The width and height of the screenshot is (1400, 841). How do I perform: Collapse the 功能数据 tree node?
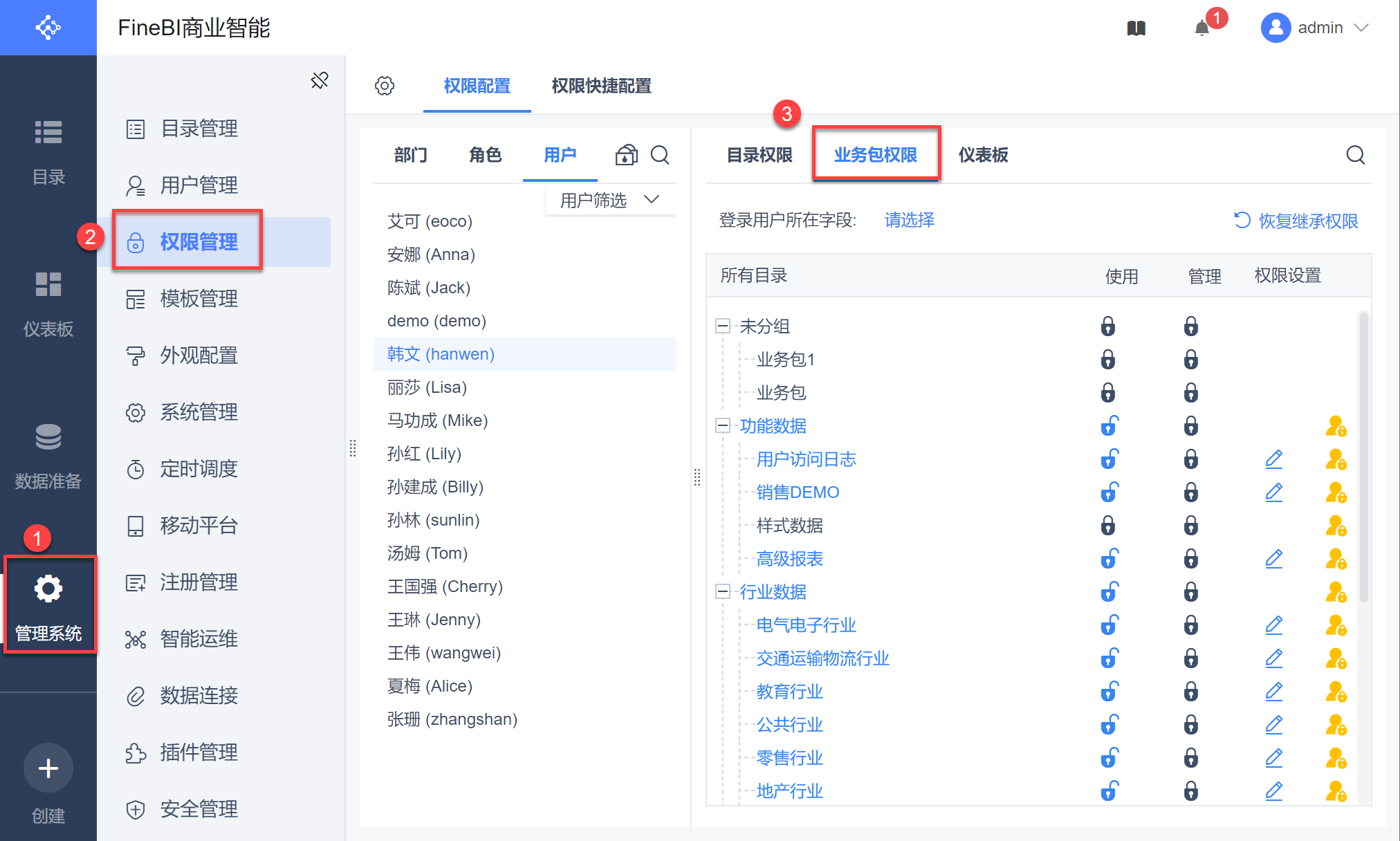(723, 426)
